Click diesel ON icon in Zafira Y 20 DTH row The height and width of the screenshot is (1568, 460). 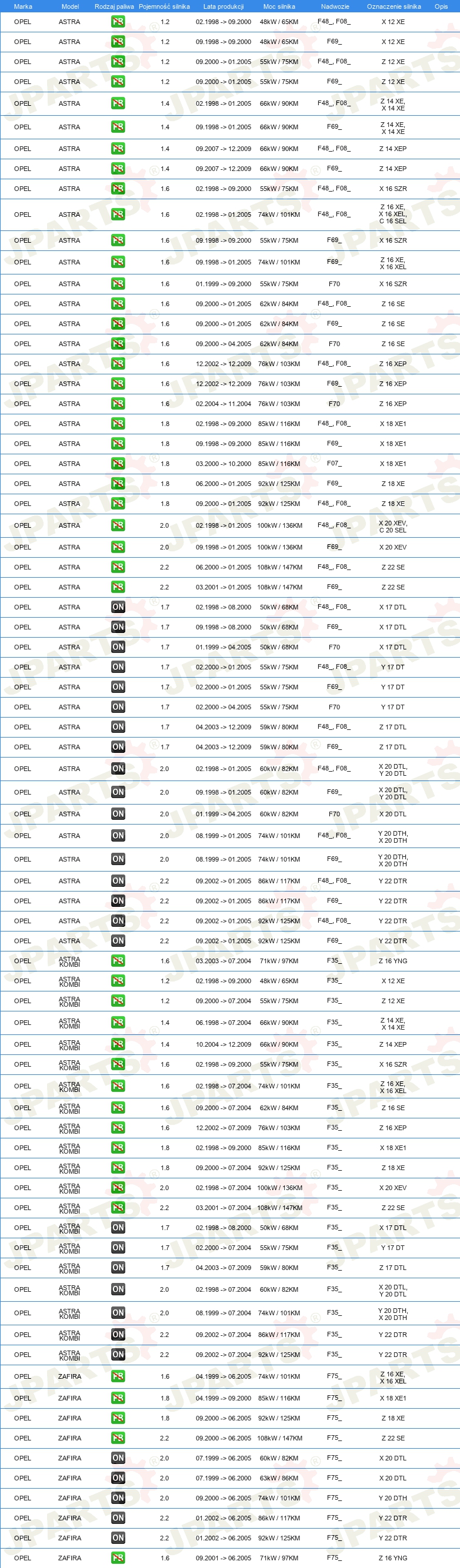point(118,1498)
